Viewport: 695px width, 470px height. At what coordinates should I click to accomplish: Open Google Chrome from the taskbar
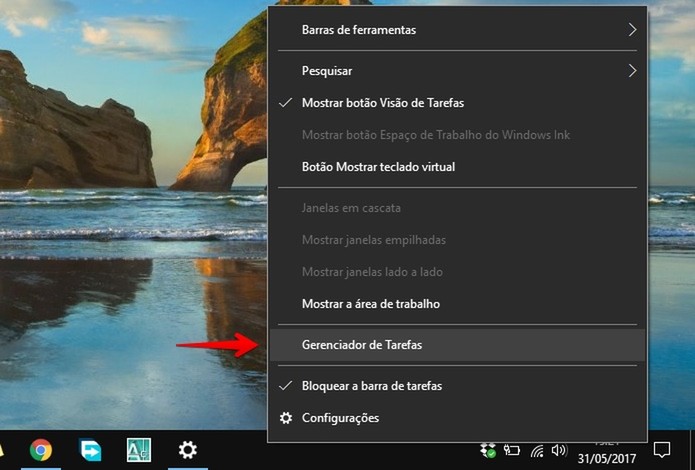coord(40,450)
